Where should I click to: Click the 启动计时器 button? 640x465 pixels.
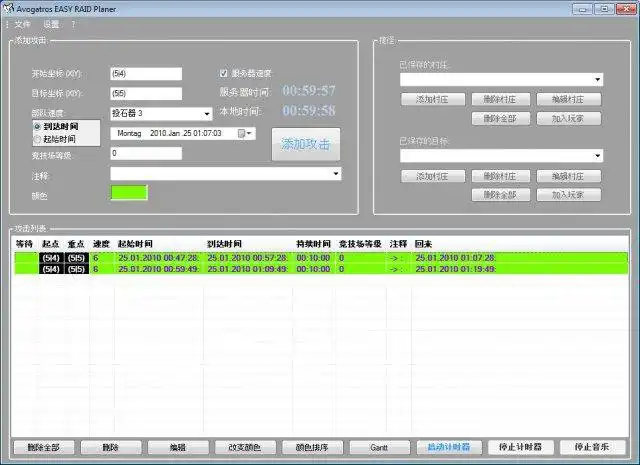click(449, 447)
